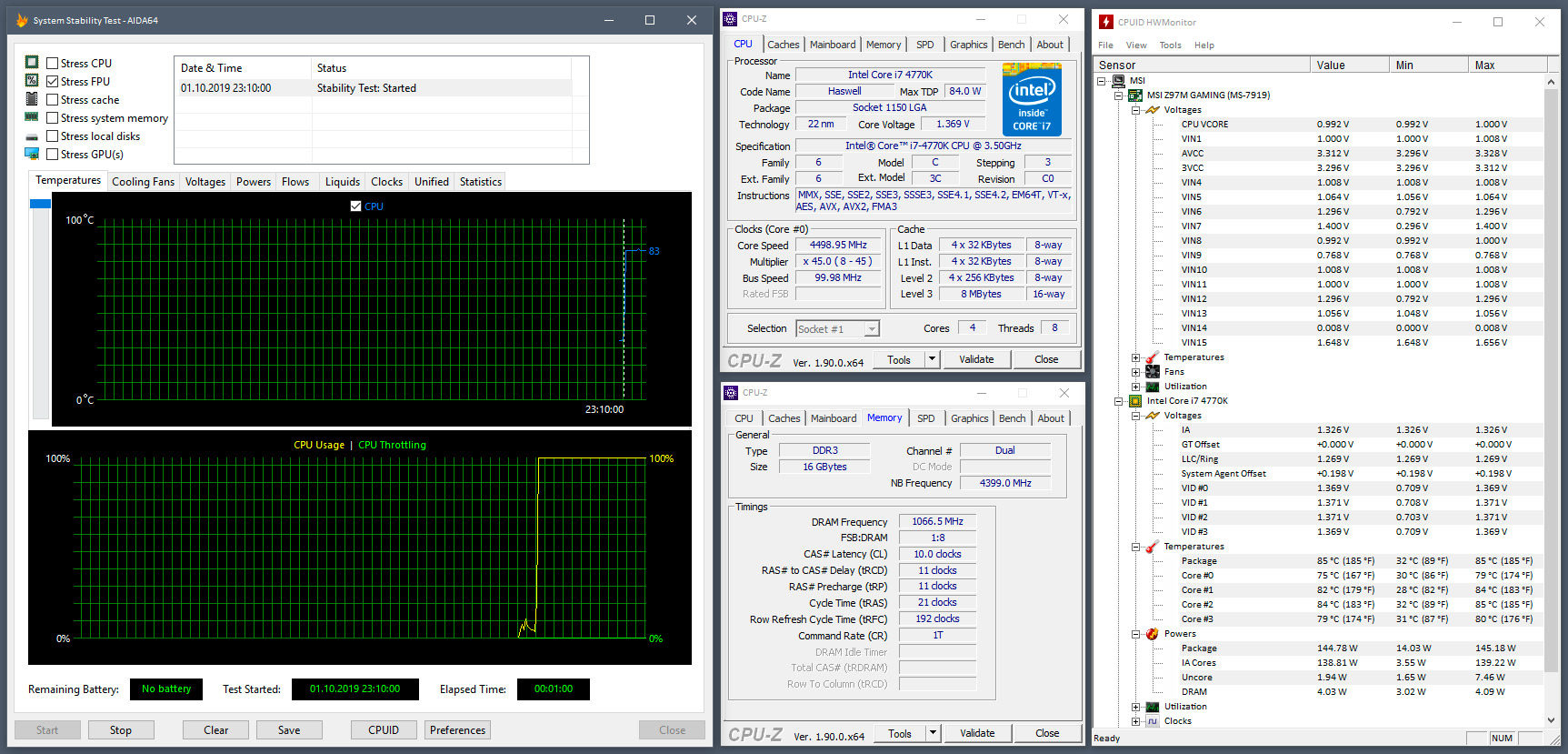The image size is (1568, 754).
Task: Click the thermometer icon of Intel Core Temperatures node
Action: point(1153,547)
